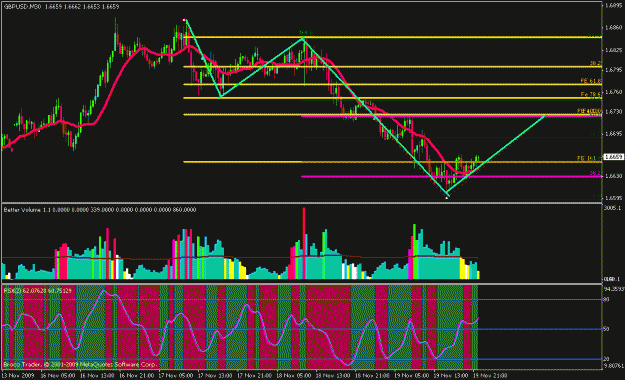Click the 1.6730 price scale label

[x=614, y=112]
